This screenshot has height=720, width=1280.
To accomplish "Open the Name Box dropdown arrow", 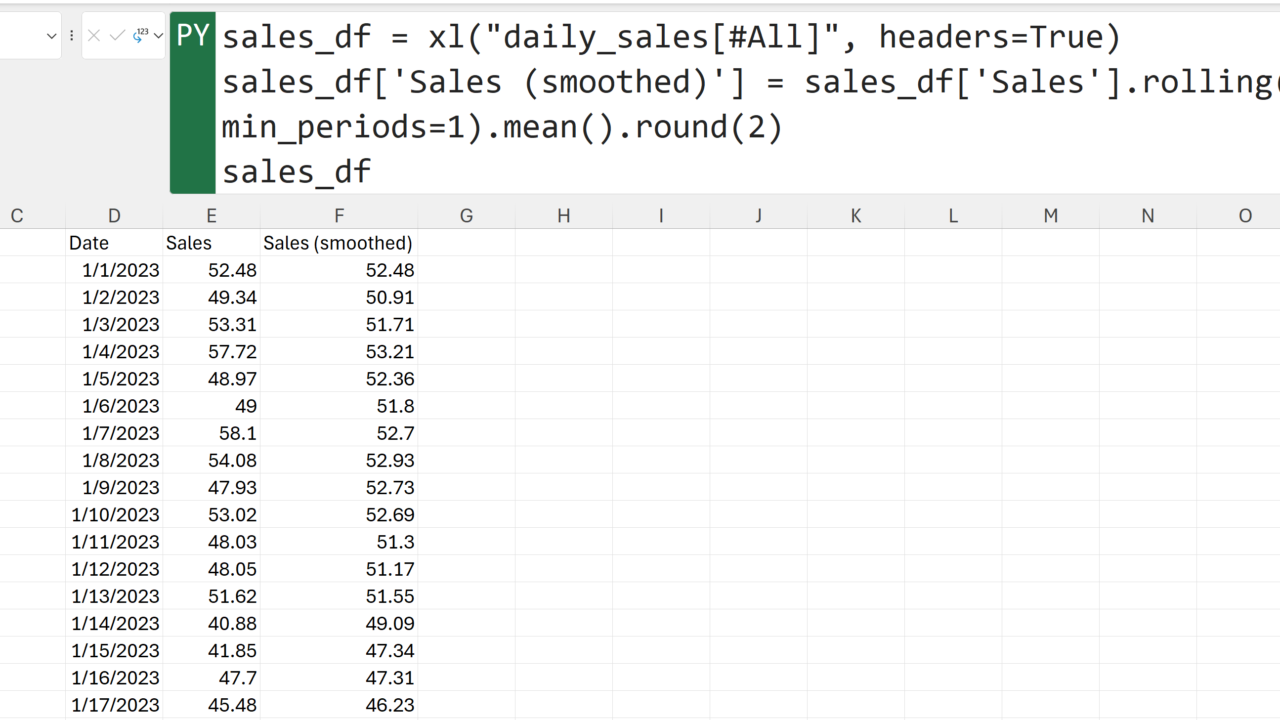I will point(52,36).
